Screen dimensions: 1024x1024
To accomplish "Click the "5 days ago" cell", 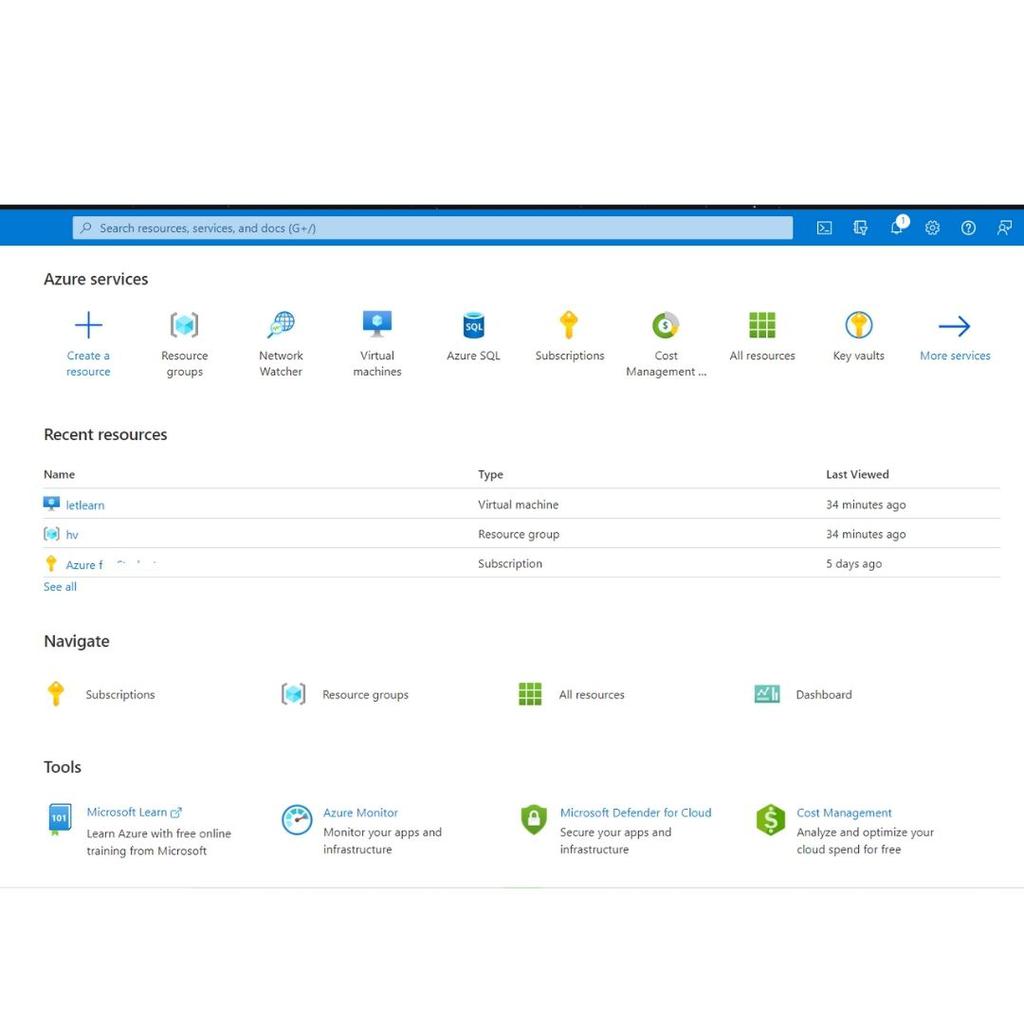I will pyautogui.click(x=854, y=564).
